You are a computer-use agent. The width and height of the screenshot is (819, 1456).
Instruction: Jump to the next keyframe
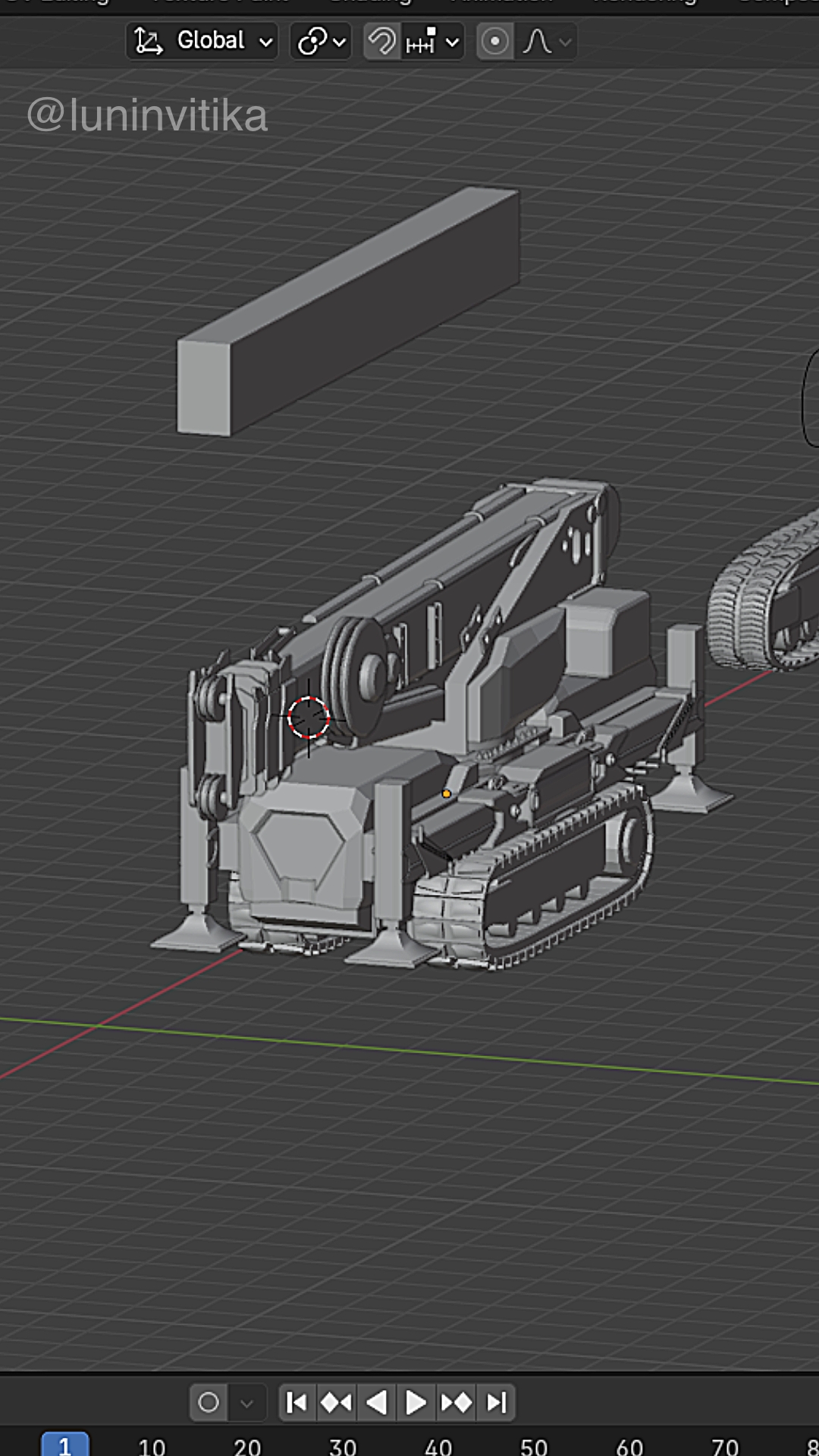point(457,1403)
